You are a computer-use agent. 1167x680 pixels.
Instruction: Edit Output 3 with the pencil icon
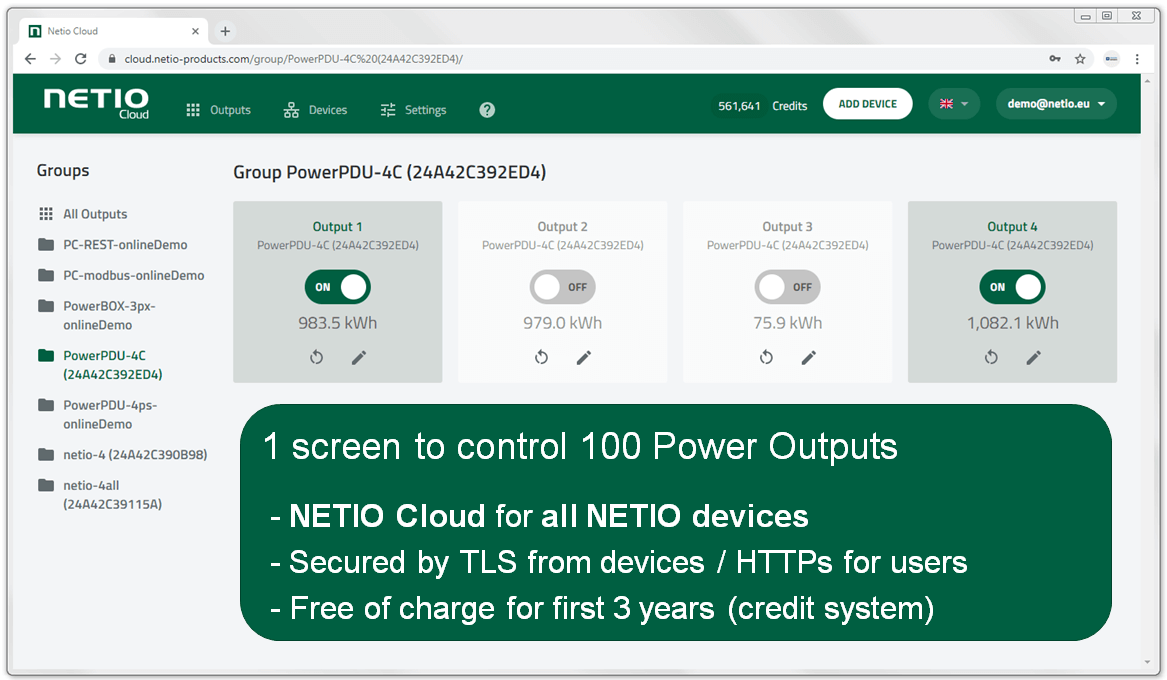pyautogui.click(x=808, y=358)
